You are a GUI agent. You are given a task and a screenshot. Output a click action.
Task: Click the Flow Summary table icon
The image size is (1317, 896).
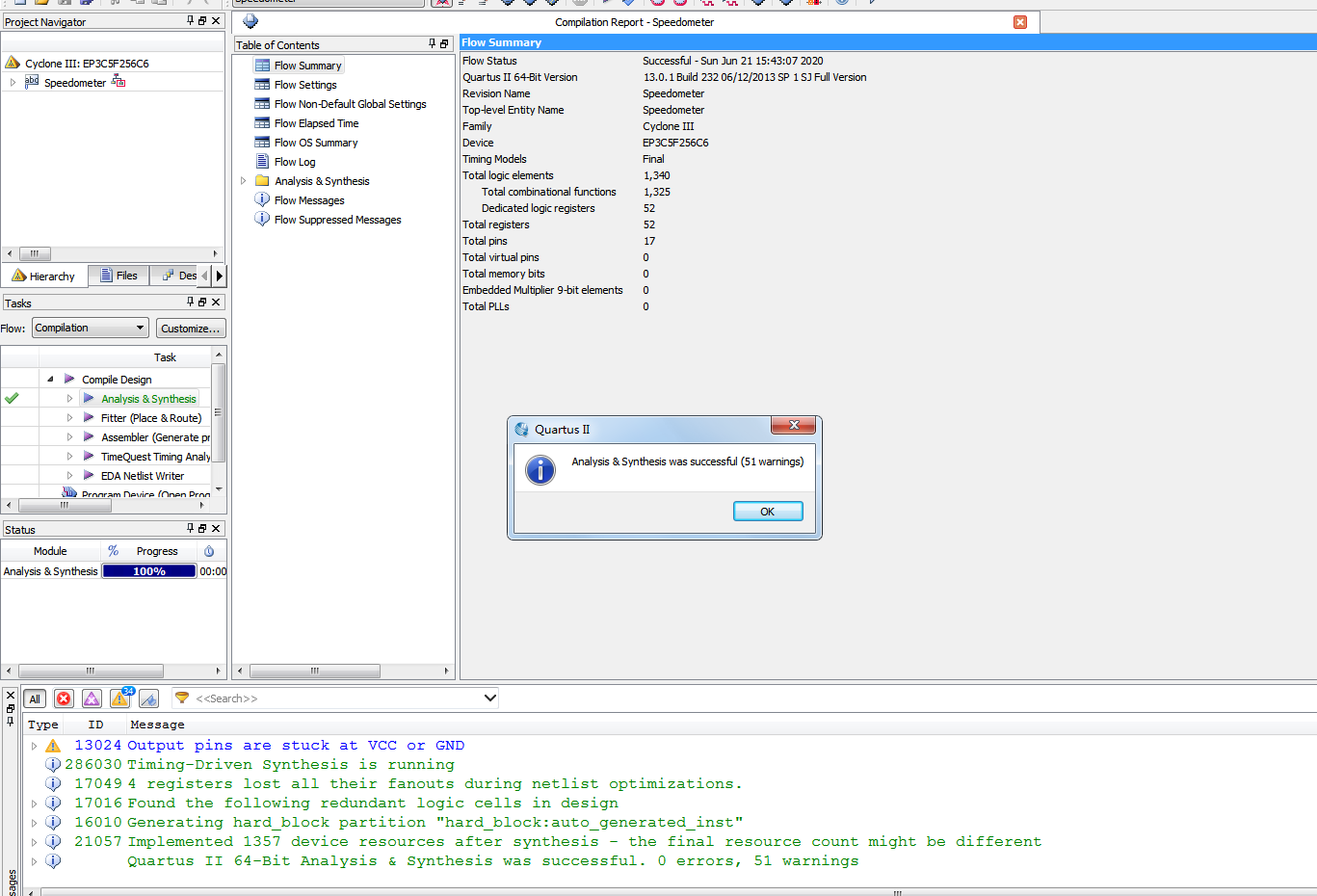pyautogui.click(x=262, y=66)
